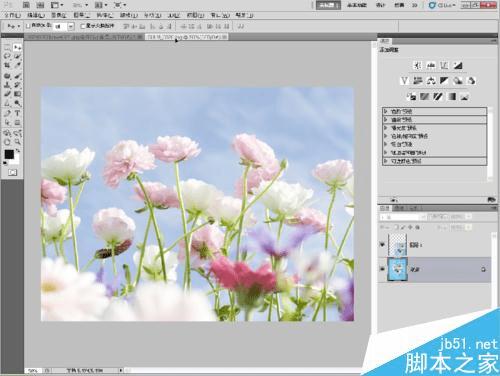
Task: Expand the Channel Mixer presets
Action: pyautogui.click(x=386, y=153)
